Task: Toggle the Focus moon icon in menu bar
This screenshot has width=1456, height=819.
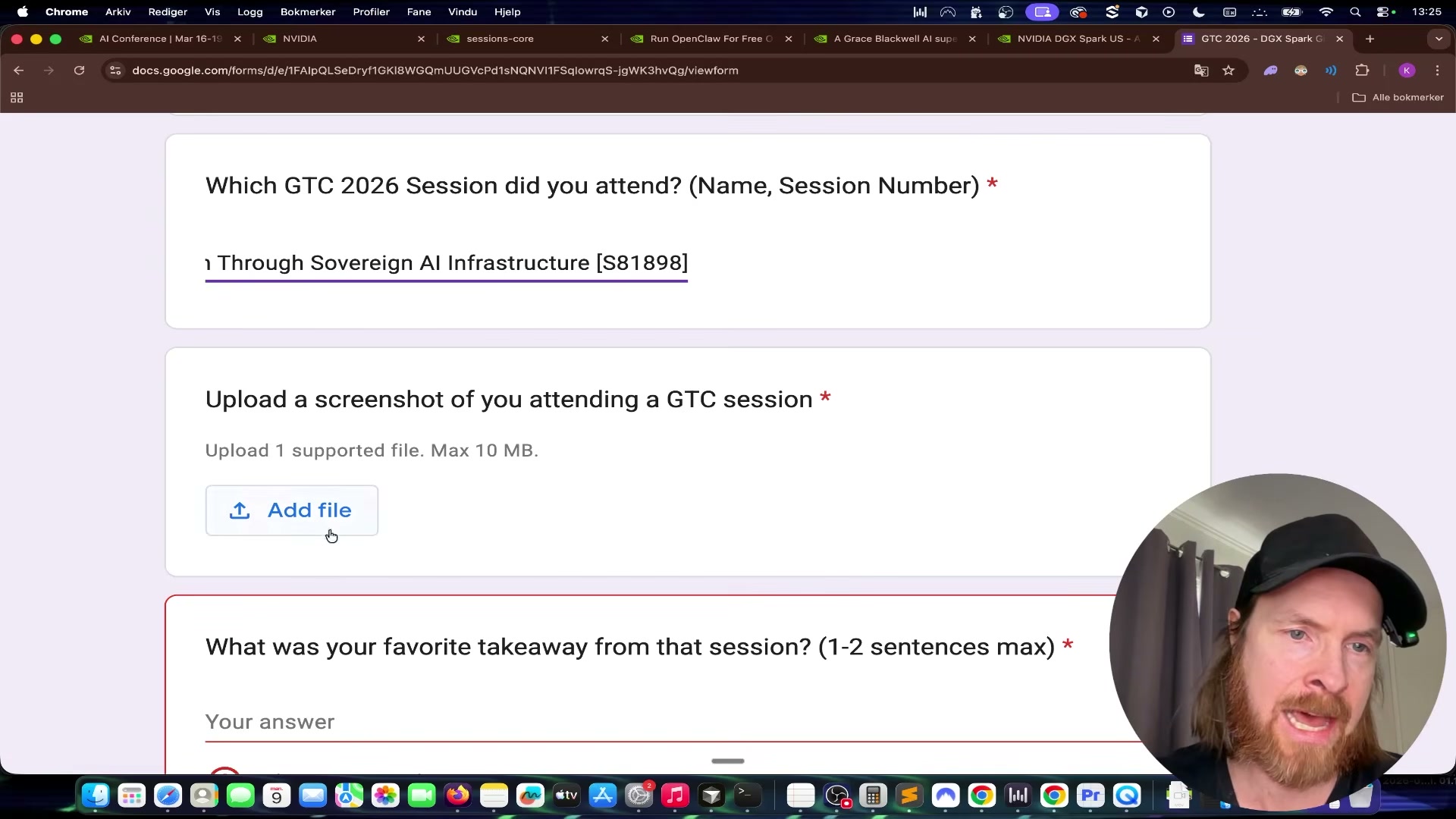Action: (x=1199, y=11)
